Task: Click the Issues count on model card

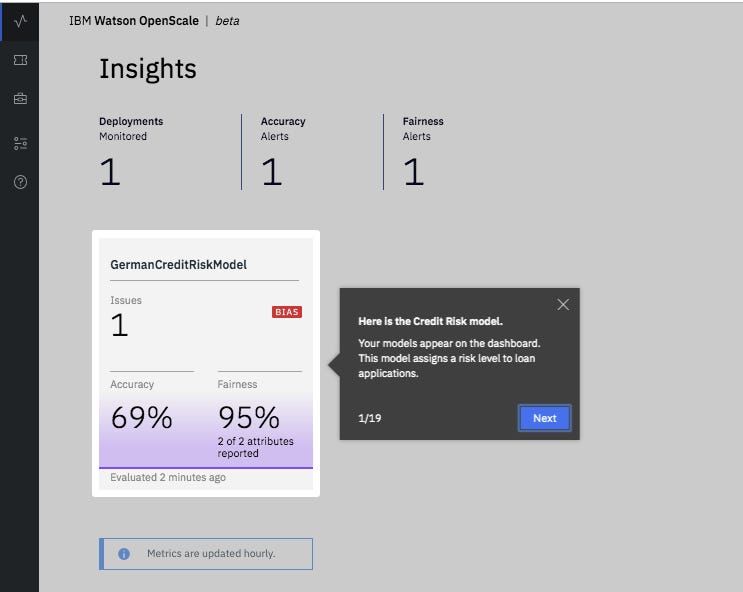Action: click(x=119, y=325)
